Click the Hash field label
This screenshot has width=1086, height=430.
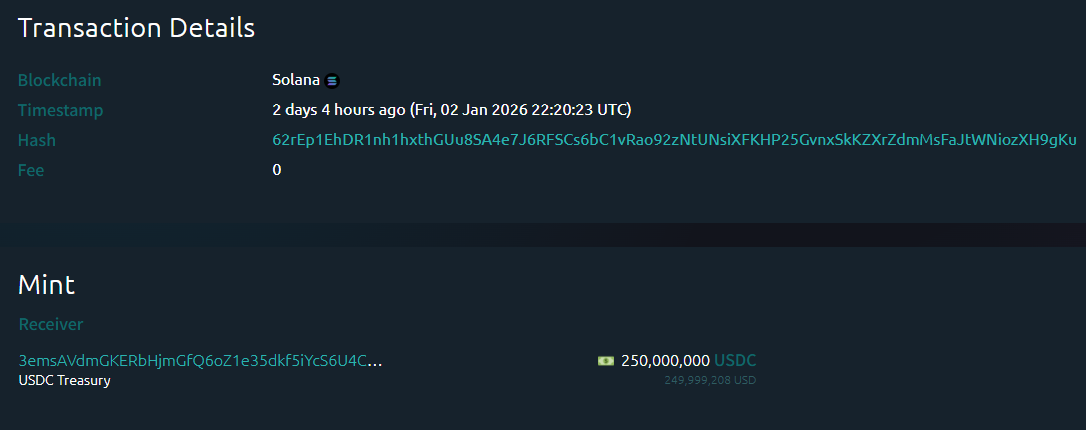coord(37,140)
